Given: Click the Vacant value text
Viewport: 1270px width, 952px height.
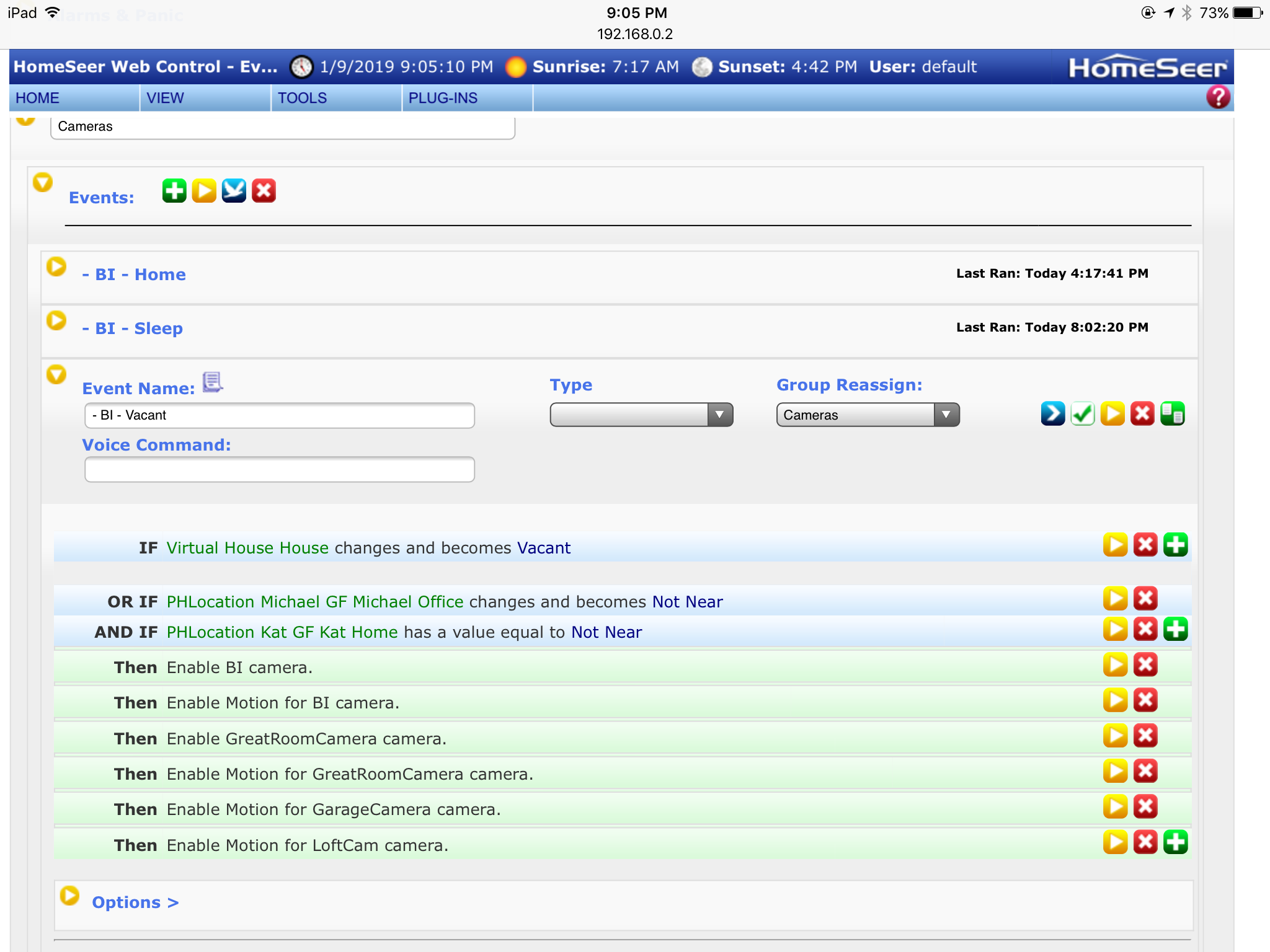Looking at the screenshot, I should (x=544, y=548).
